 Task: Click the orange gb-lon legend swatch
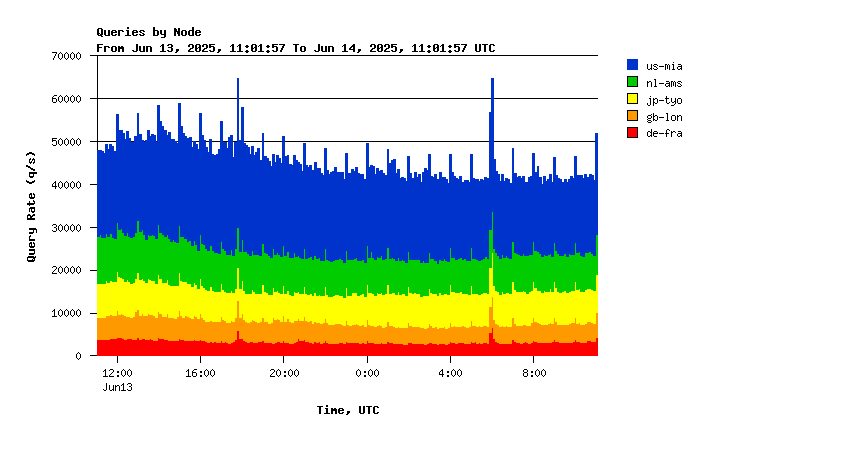tap(632, 115)
